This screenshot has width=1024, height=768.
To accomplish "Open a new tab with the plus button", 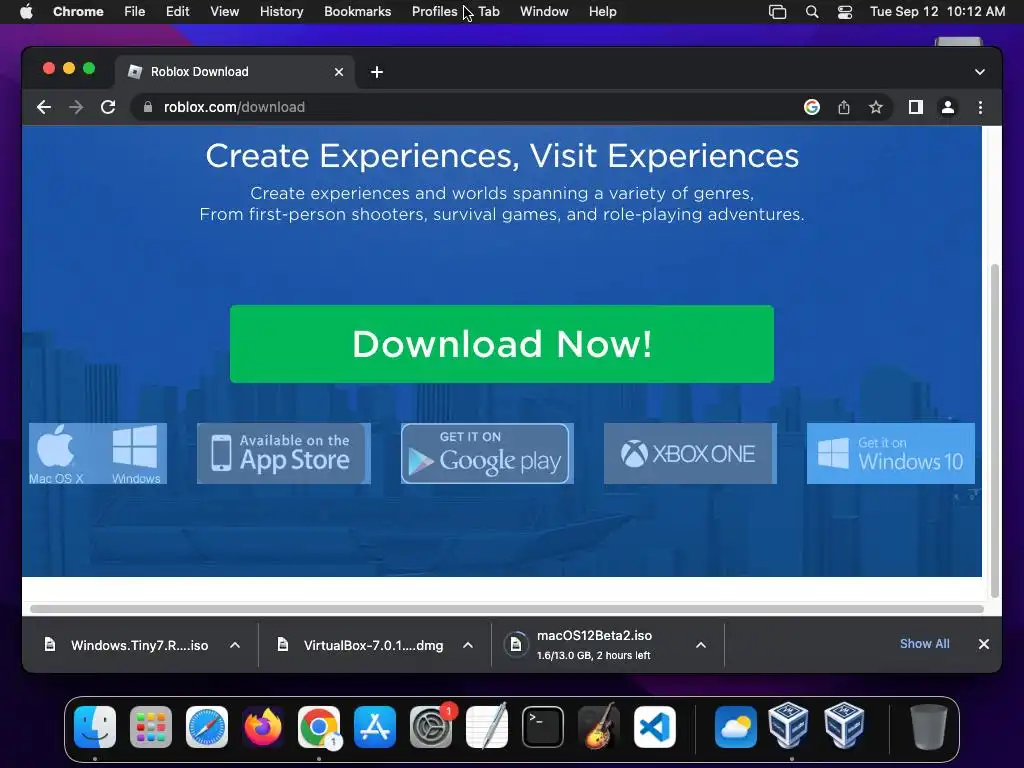I will pos(377,72).
